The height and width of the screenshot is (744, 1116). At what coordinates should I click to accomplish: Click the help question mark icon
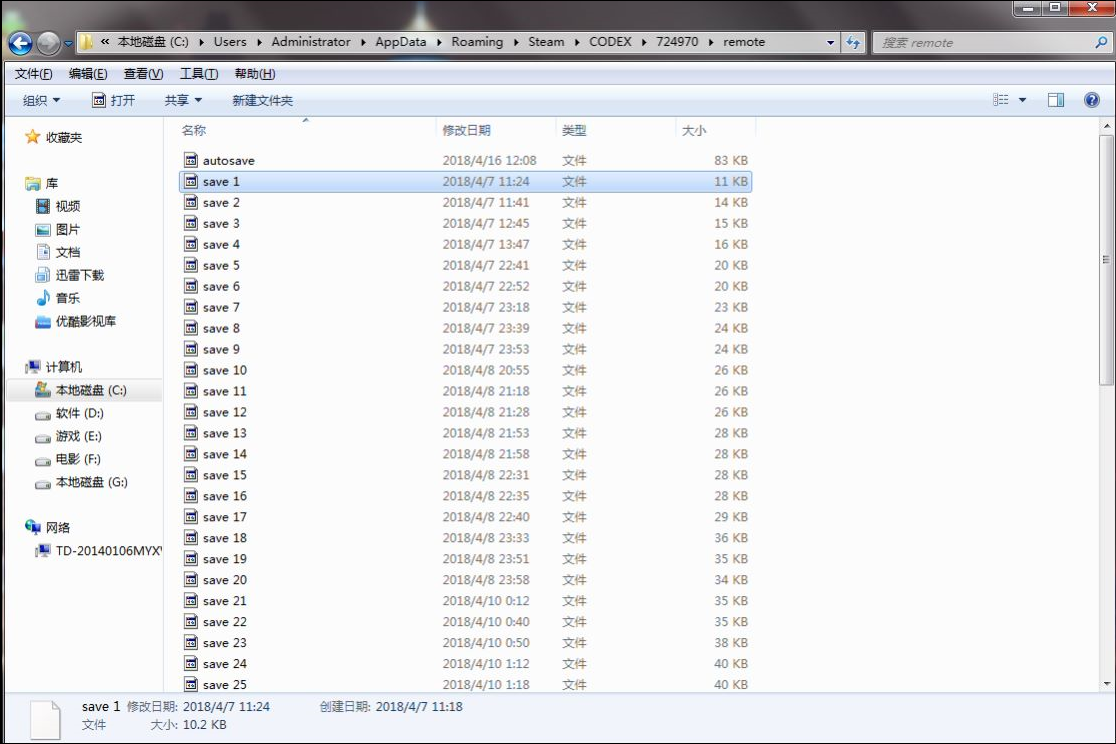tap(1091, 100)
